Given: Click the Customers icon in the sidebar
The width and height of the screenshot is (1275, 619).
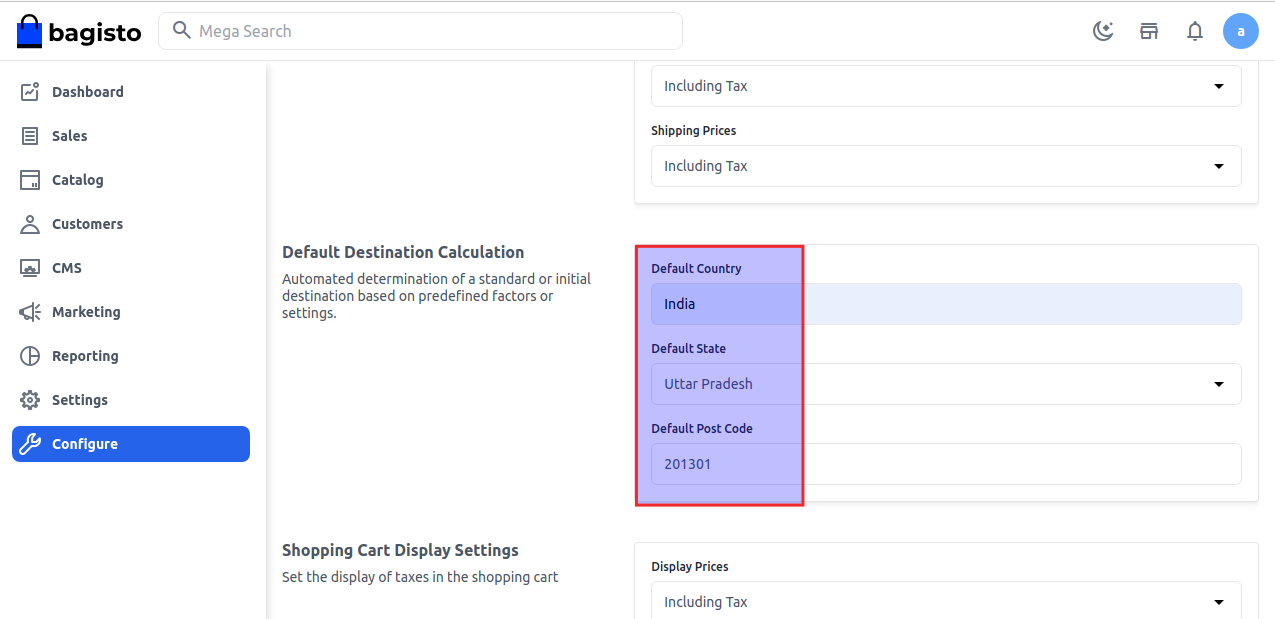Looking at the screenshot, I should click(x=31, y=223).
